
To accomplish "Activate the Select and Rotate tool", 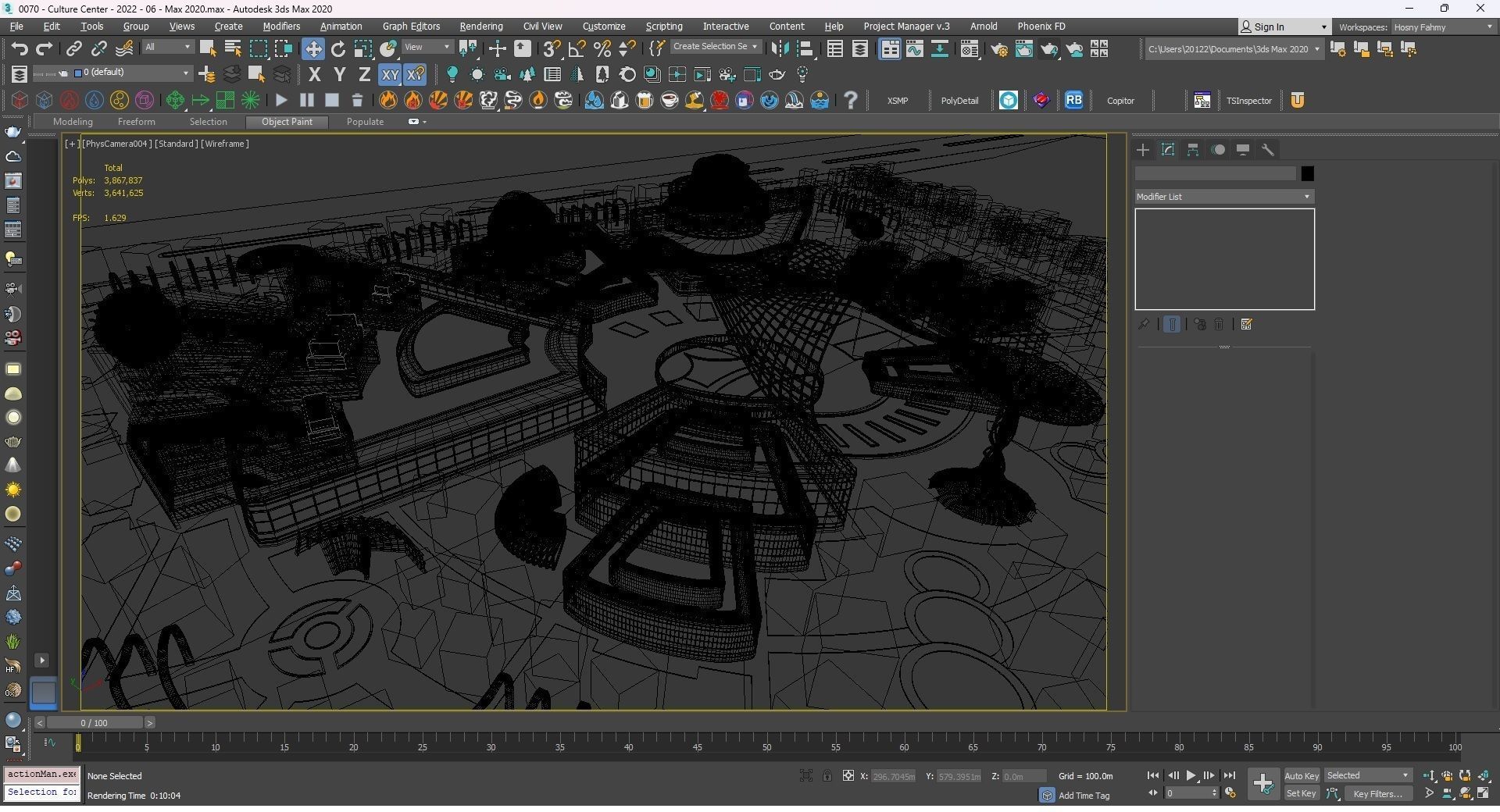I will tap(337, 48).
